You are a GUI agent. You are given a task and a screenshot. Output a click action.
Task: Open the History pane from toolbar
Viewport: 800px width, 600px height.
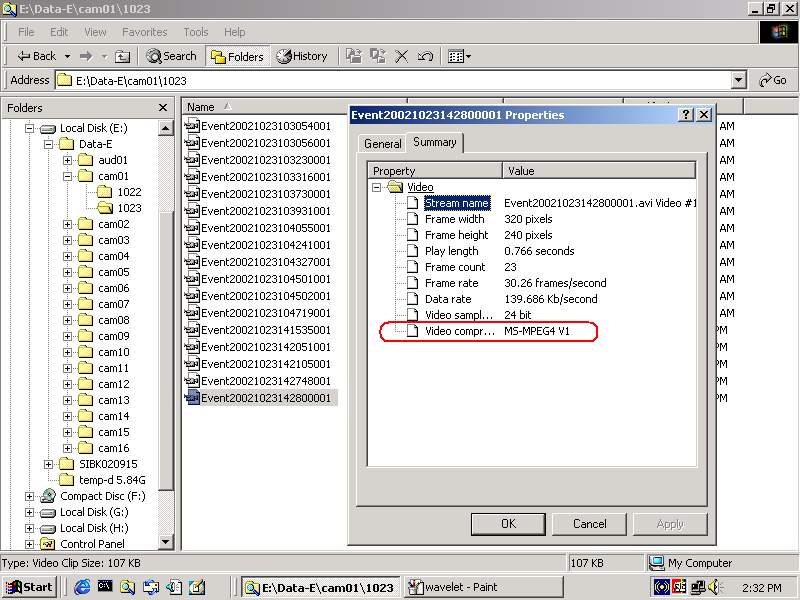[302, 56]
